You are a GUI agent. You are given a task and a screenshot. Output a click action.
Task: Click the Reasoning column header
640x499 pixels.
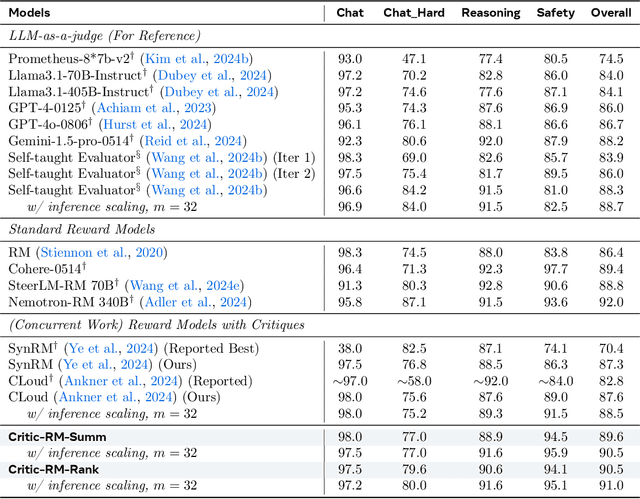click(x=490, y=13)
